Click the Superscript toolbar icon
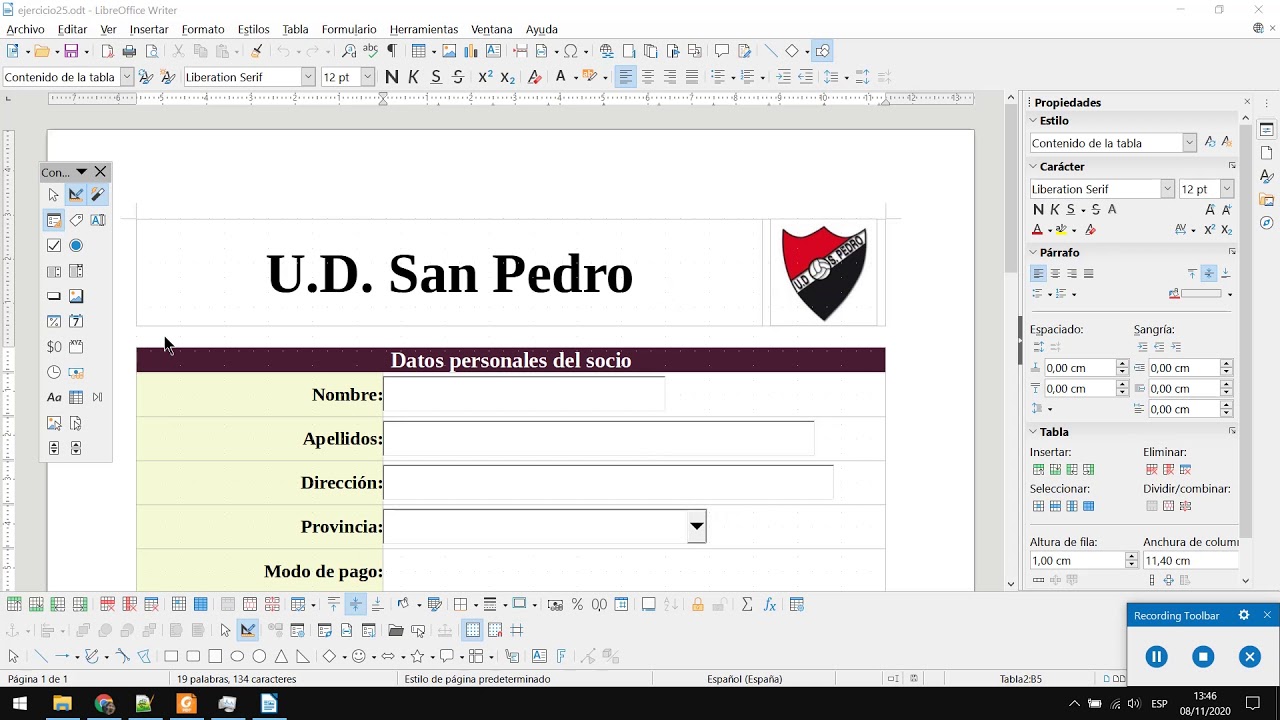The height and width of the screenshot is (720, 1280). [486, 77]
